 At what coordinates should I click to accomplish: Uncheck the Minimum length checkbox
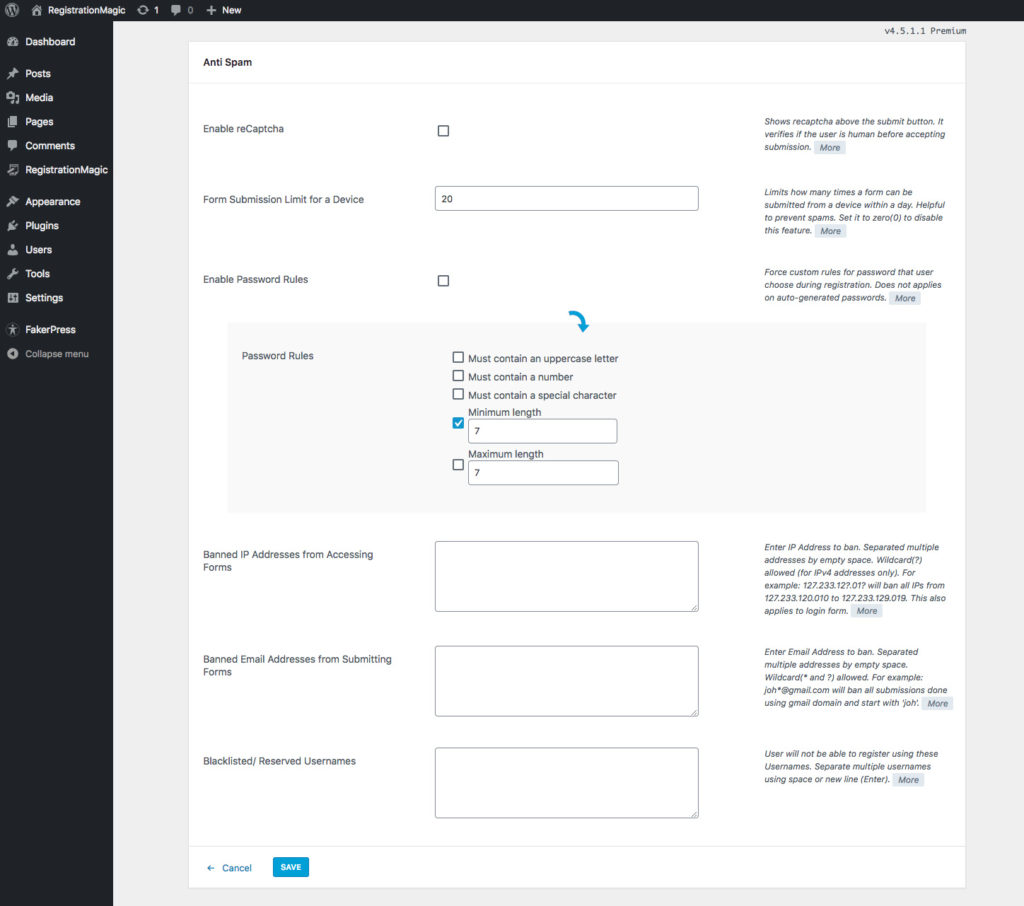(458, 423)
